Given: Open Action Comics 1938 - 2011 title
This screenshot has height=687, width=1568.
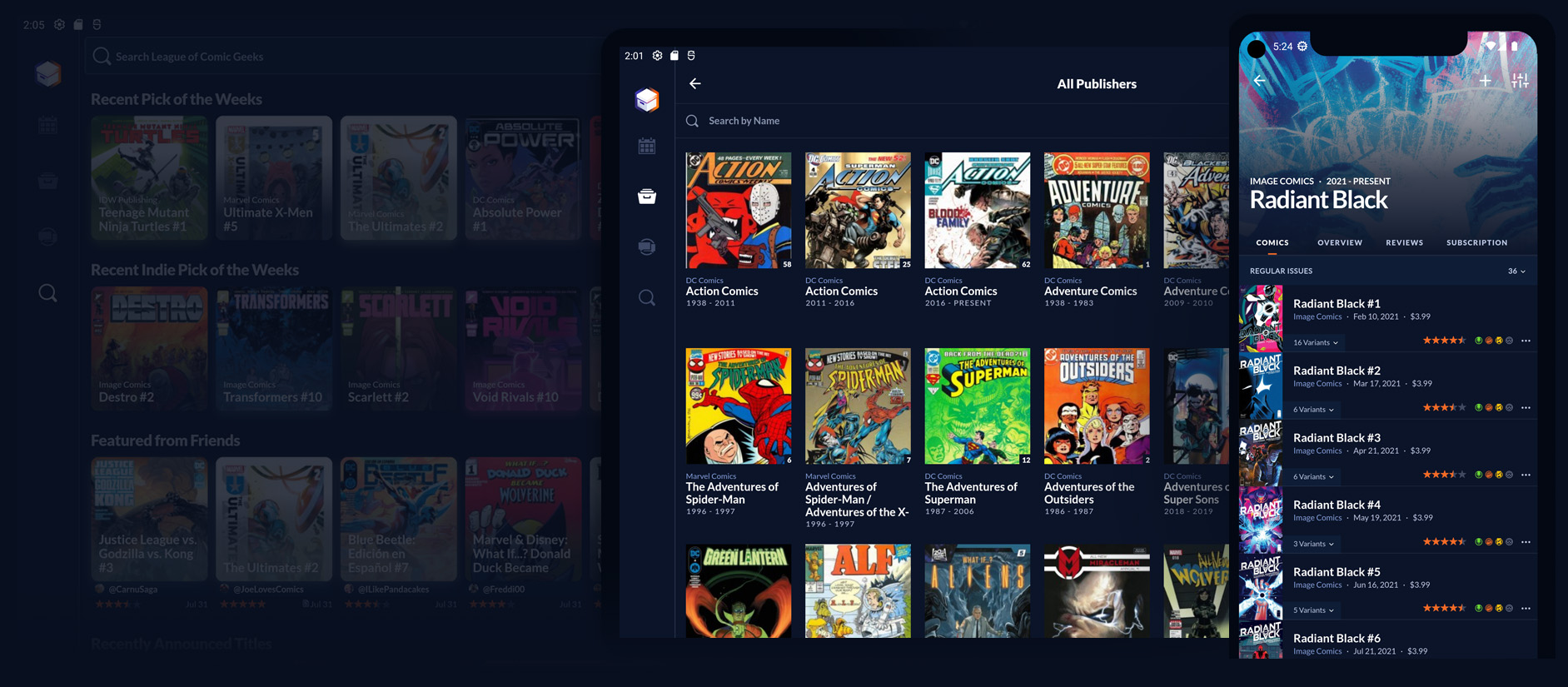Looking at the screenshot, I should click(x=722, y=291).
